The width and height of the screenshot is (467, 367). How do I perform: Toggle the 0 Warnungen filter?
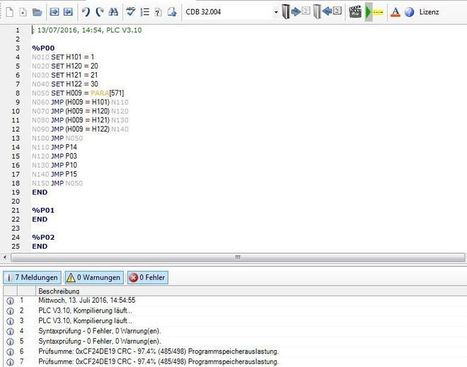pyautogui.click(x=94, y=277)
